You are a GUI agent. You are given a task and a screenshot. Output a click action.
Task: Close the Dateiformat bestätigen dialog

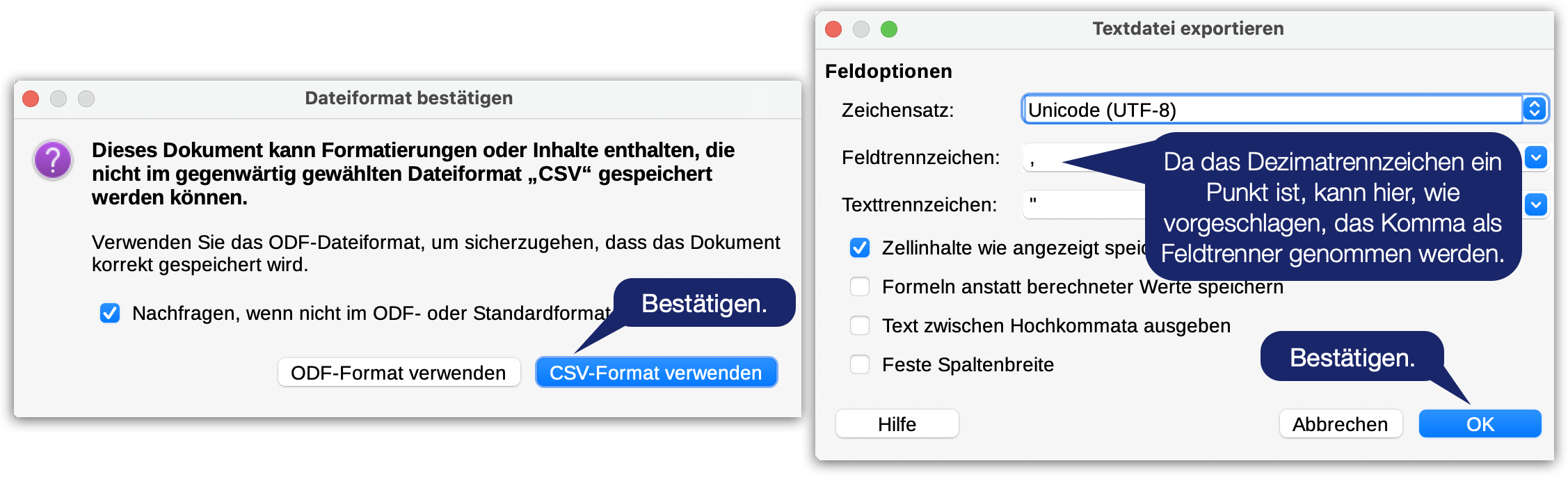click(x=31, y=99)
